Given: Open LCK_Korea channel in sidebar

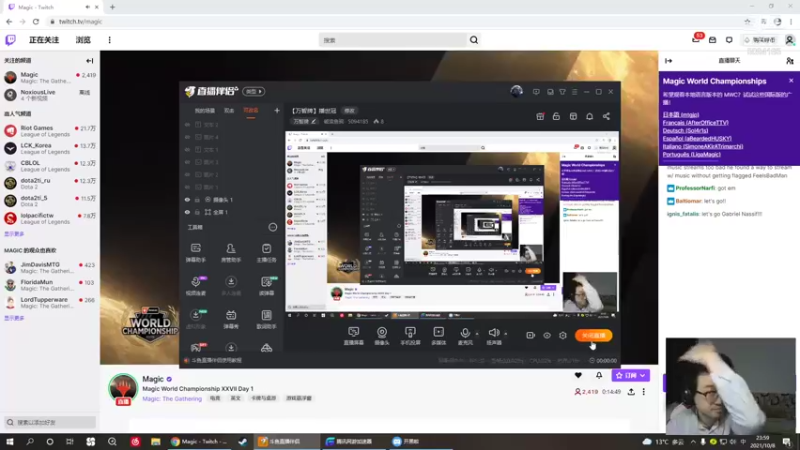Looking at the screenshot, I should [49, 148].
